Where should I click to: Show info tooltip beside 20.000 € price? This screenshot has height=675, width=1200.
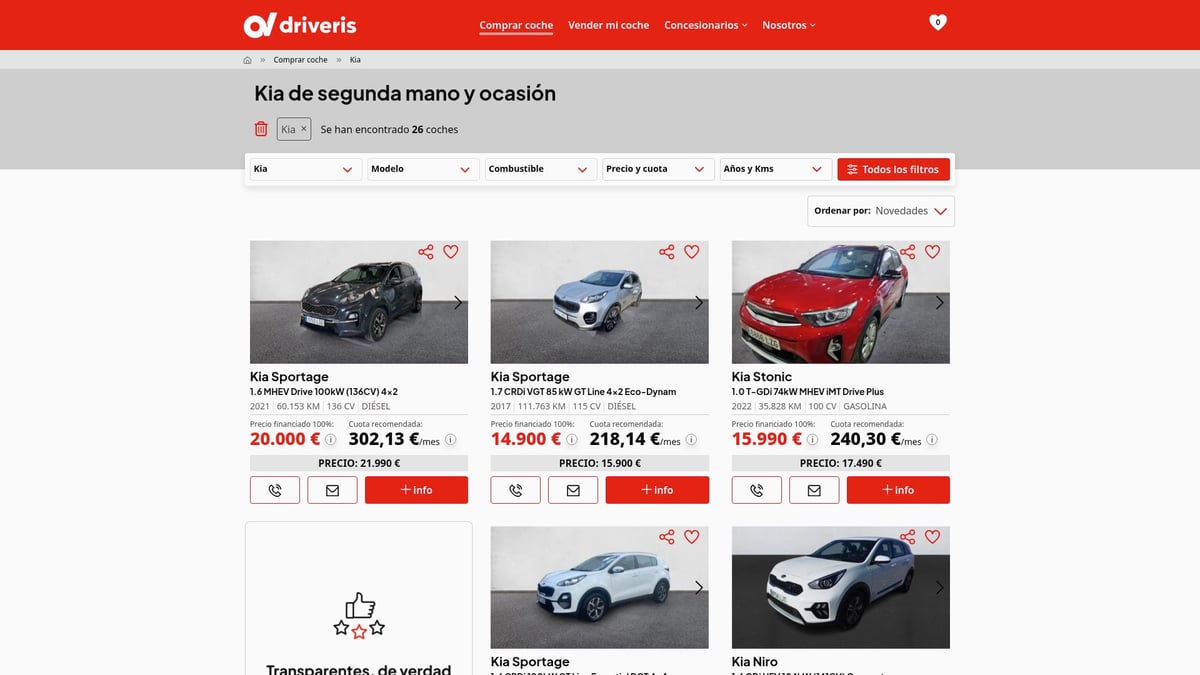[x=331, y=439]
